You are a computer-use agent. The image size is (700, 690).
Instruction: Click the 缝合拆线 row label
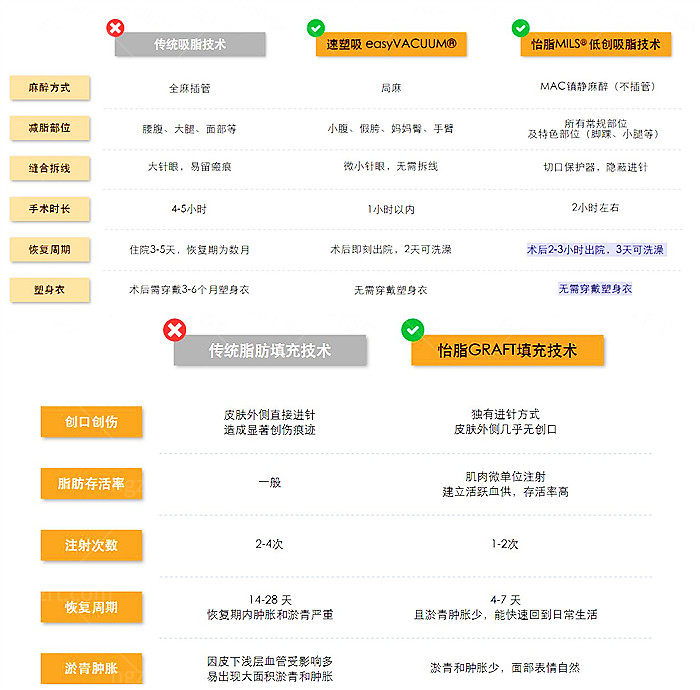pos(50,168)
